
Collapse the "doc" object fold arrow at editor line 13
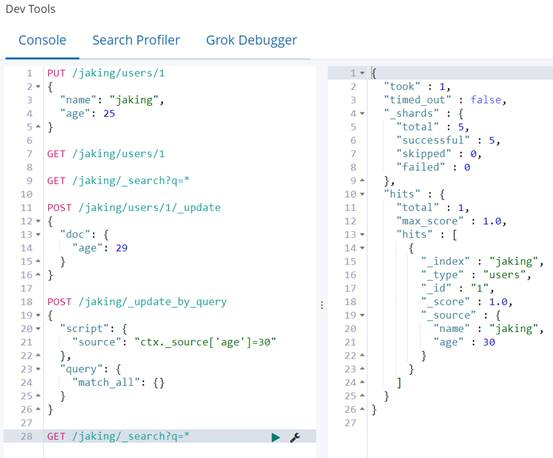click(38, 234)
